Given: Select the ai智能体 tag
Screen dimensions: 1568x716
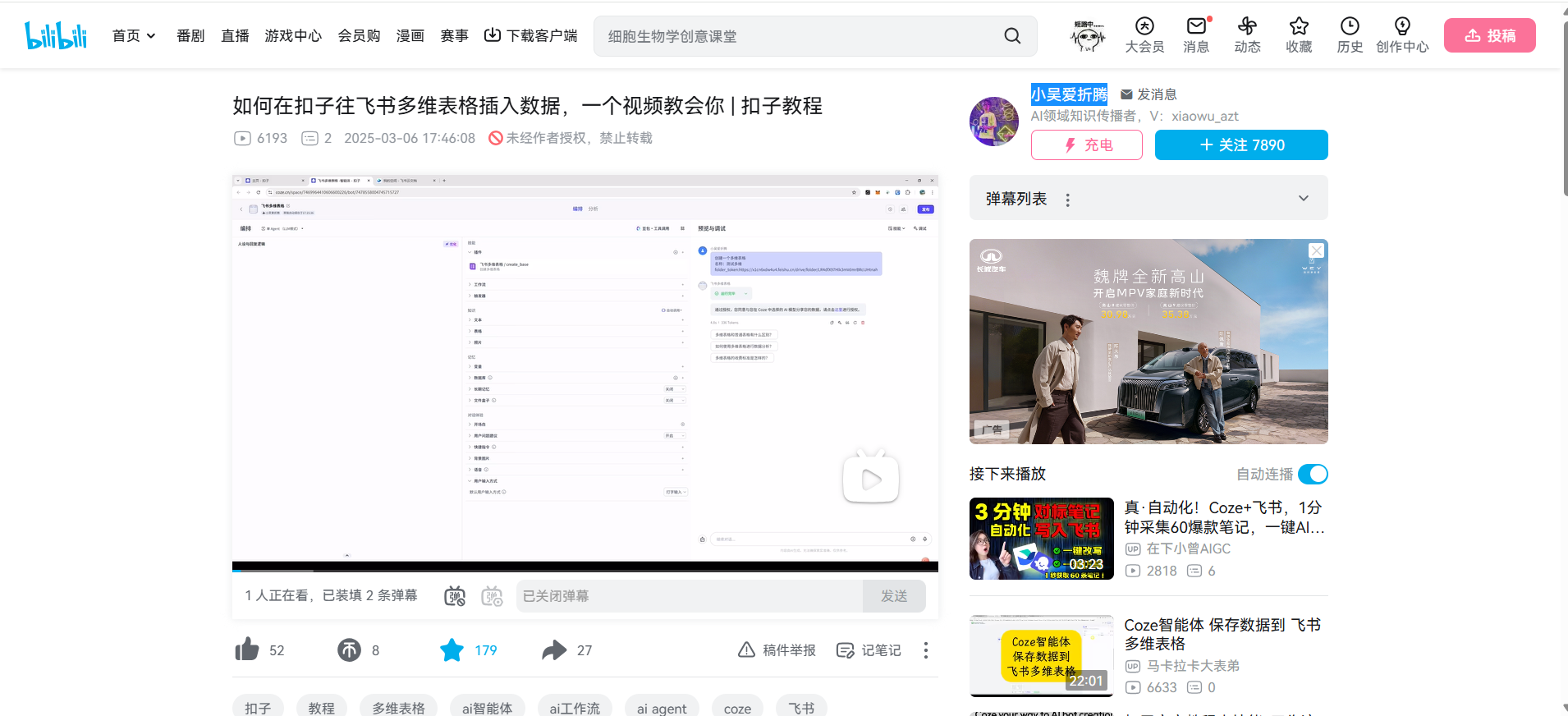Looking at the screenshot, I should point(487,707).
